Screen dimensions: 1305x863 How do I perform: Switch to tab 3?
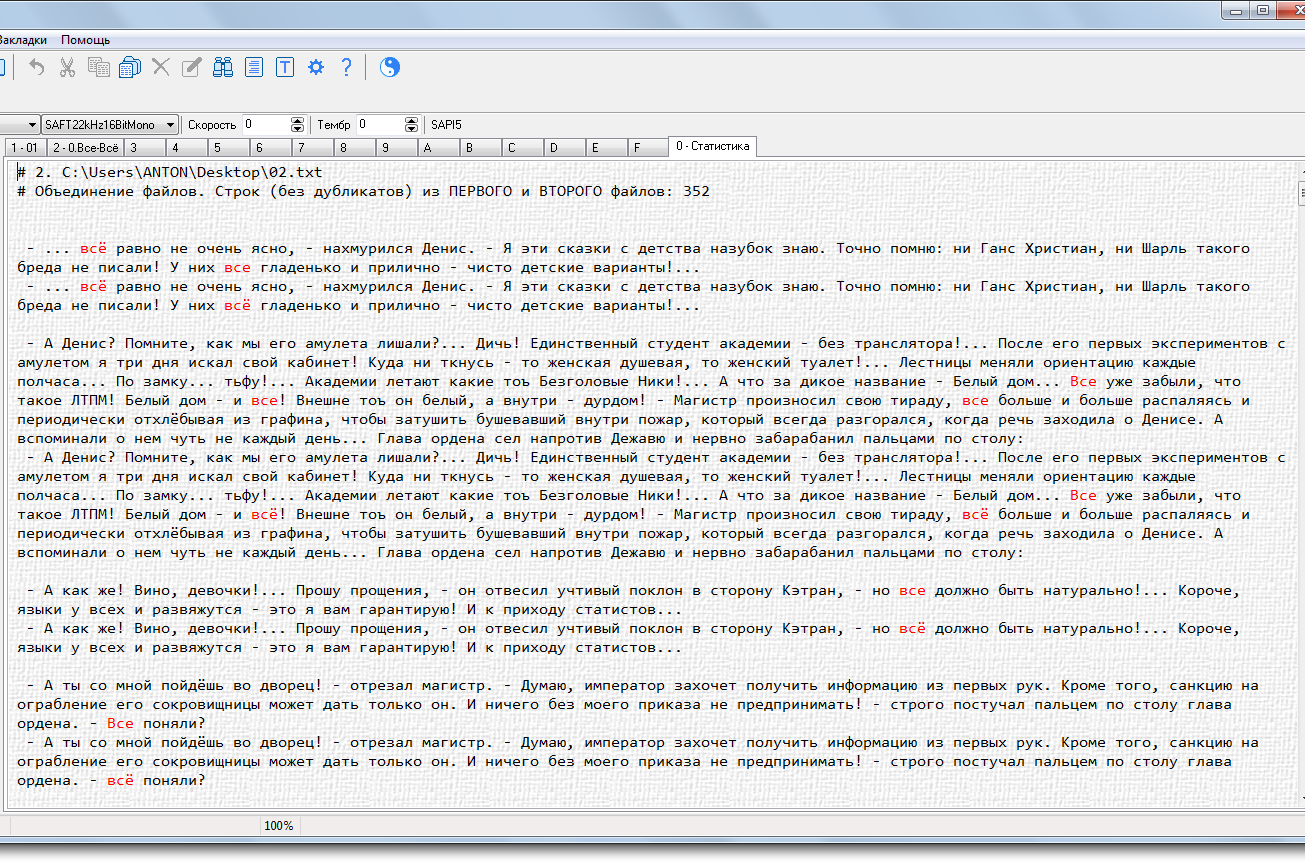tap(145, 147)
